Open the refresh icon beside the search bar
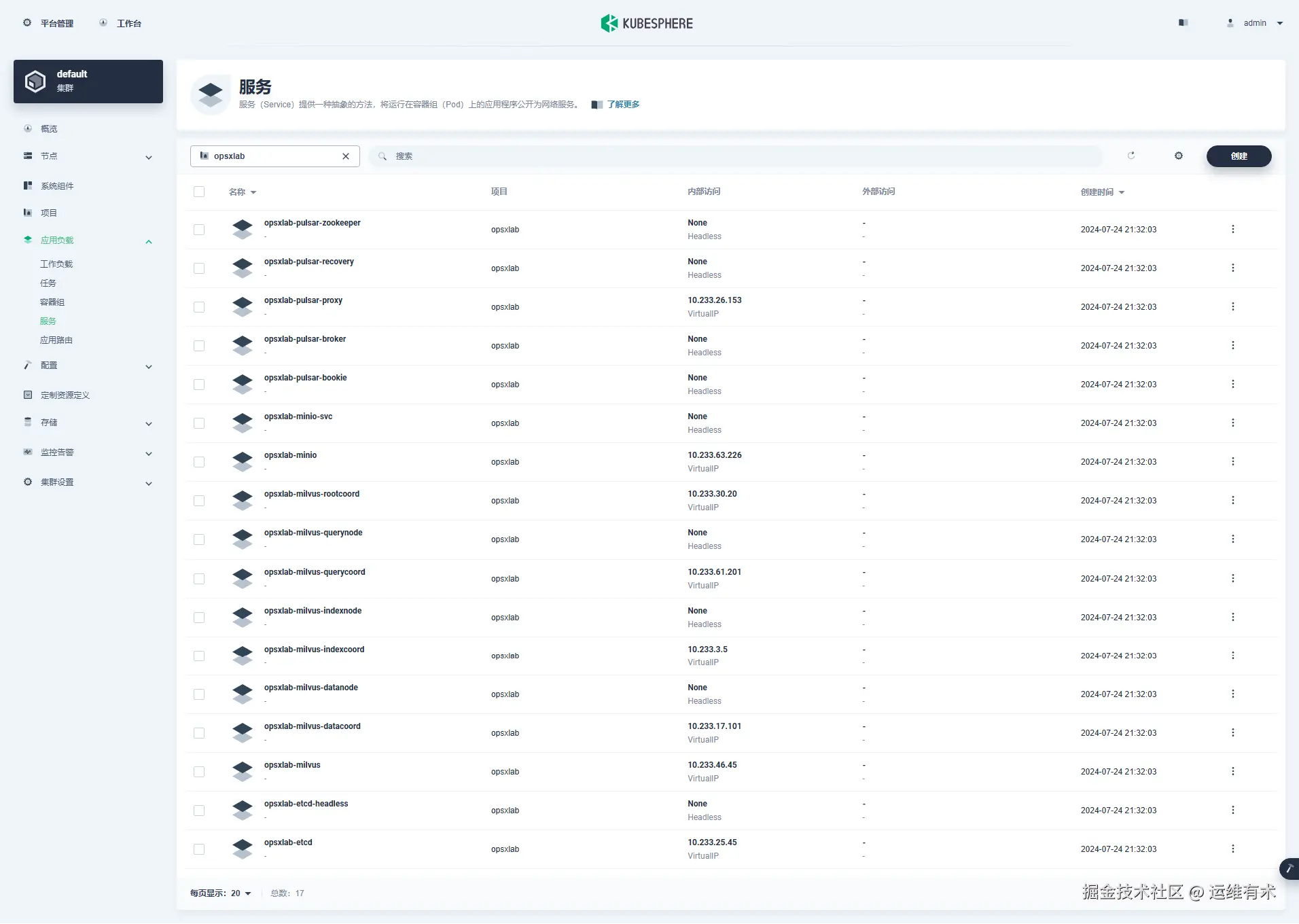Screen dimensions: 1299x924 pos(1131,156)
